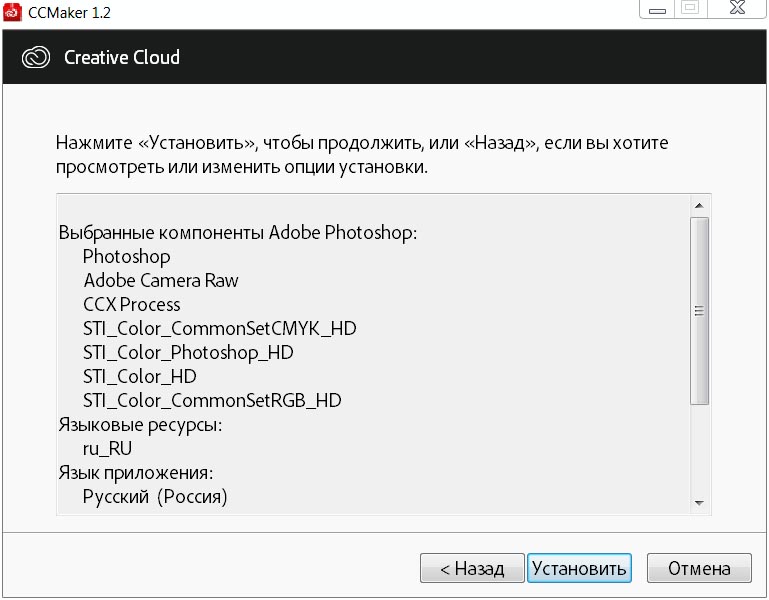Image resolution: width=769 pixels, height=600 pixels.
Task: Select the Photoshop component line
Action: point(127,257)
